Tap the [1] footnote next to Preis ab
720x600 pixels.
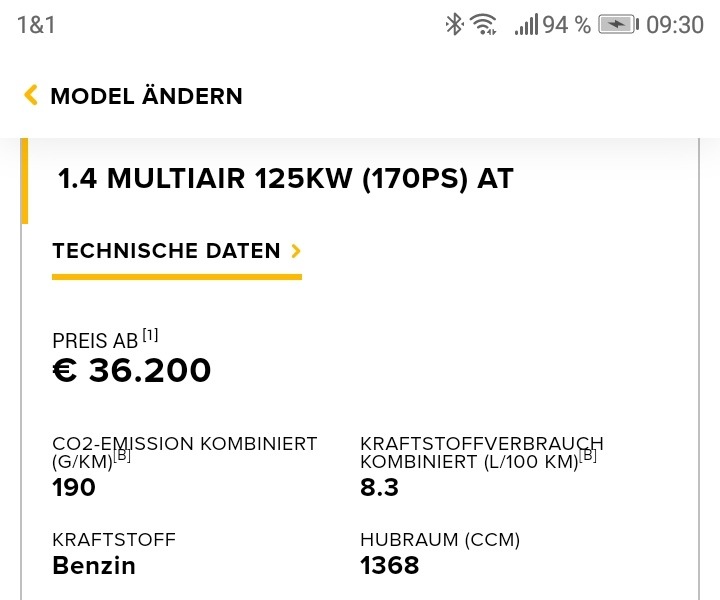[150, 335]
